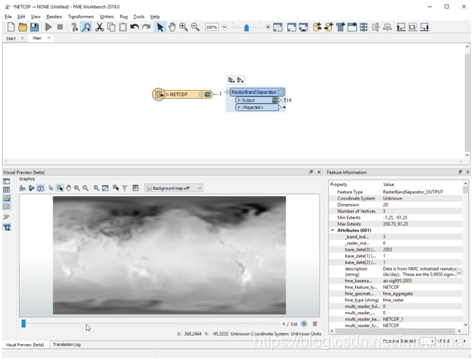Click the first run icon above RasterBandSeparator
The height and width of the screenshot is (360, 473).
(231, 80)
